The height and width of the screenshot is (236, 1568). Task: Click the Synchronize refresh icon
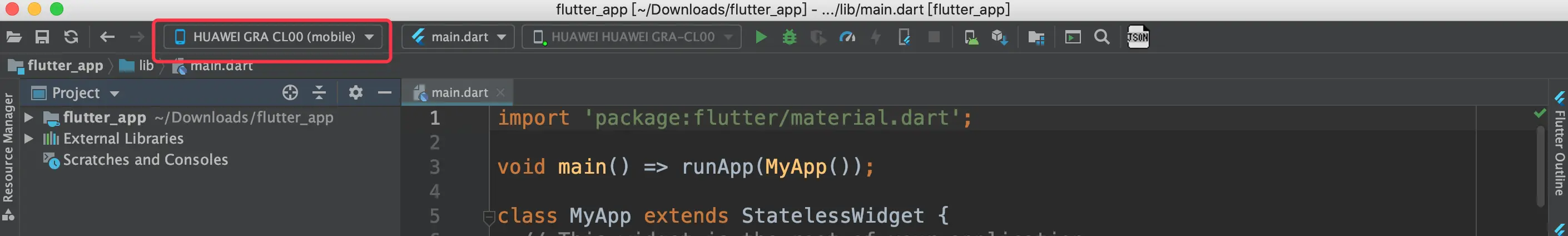click(71, 37)
